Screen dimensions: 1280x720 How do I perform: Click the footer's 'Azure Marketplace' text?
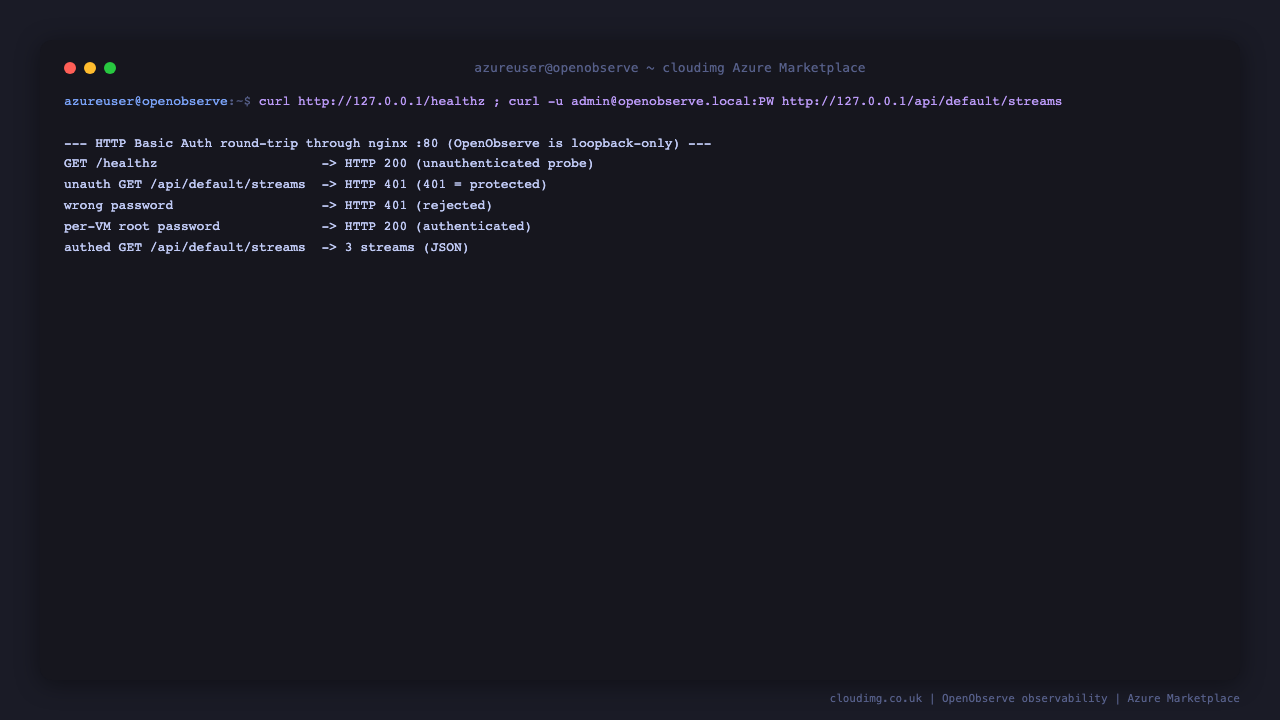click(x=1183, y=698)
